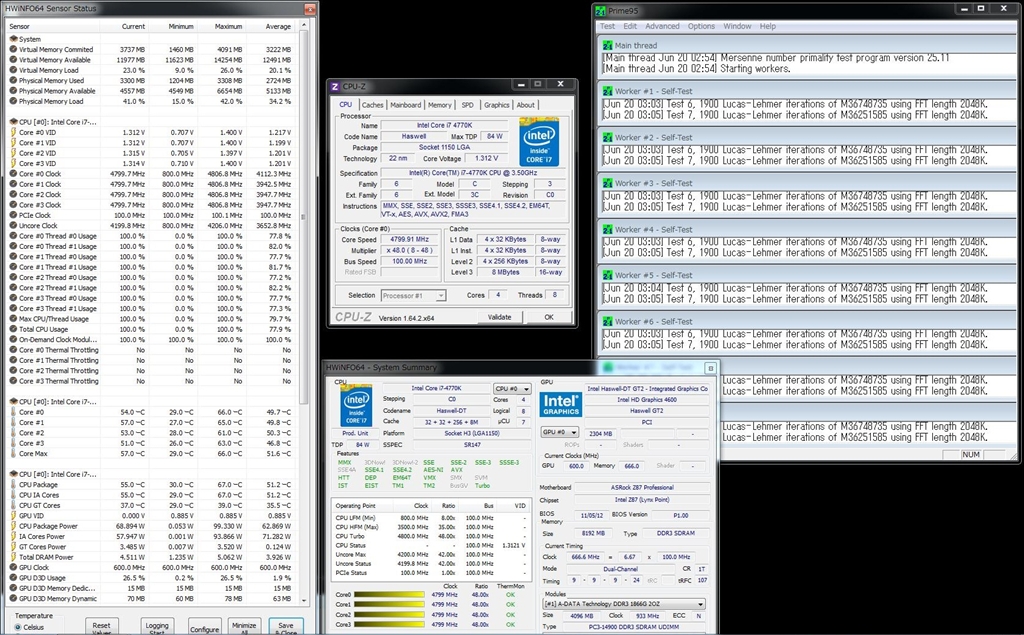Click the Intel Graphics logo in System Summary
This screenshot has width=1024, height=635.
(560, 404)
